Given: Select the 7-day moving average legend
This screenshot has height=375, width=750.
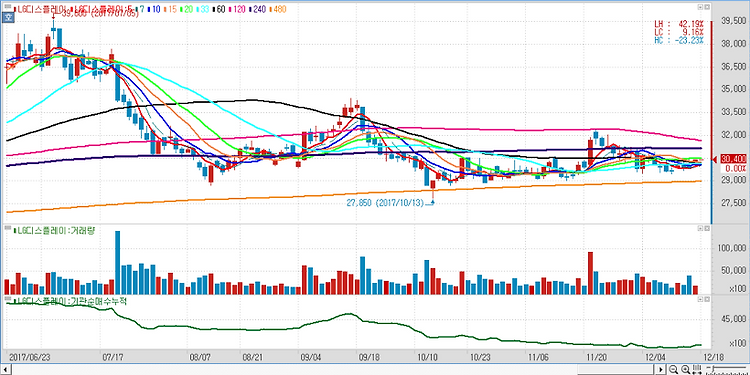Looking at the screenshot, I should (x=139, y=9).
